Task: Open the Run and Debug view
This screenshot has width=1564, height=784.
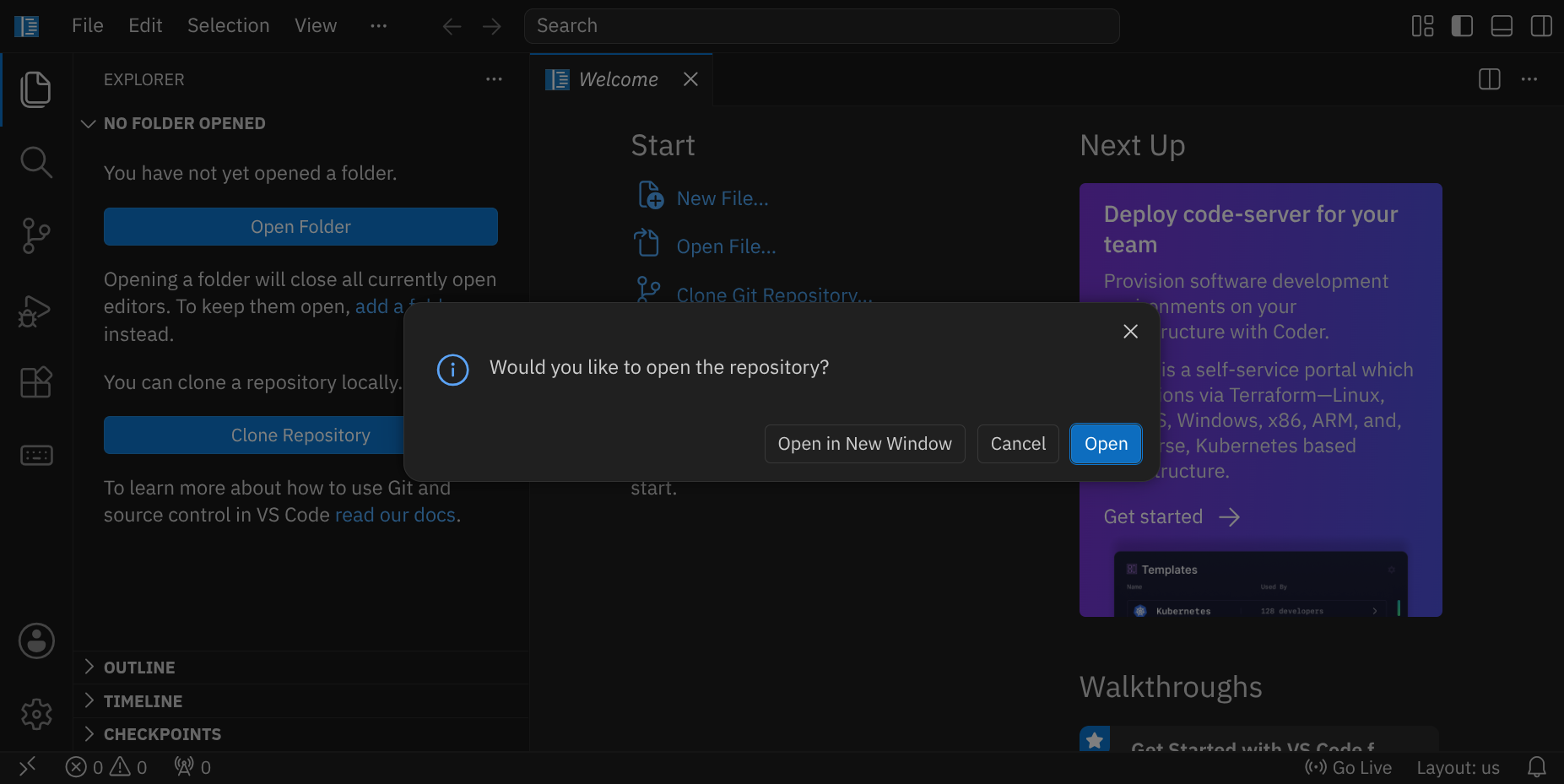Action: pos(35,311)
